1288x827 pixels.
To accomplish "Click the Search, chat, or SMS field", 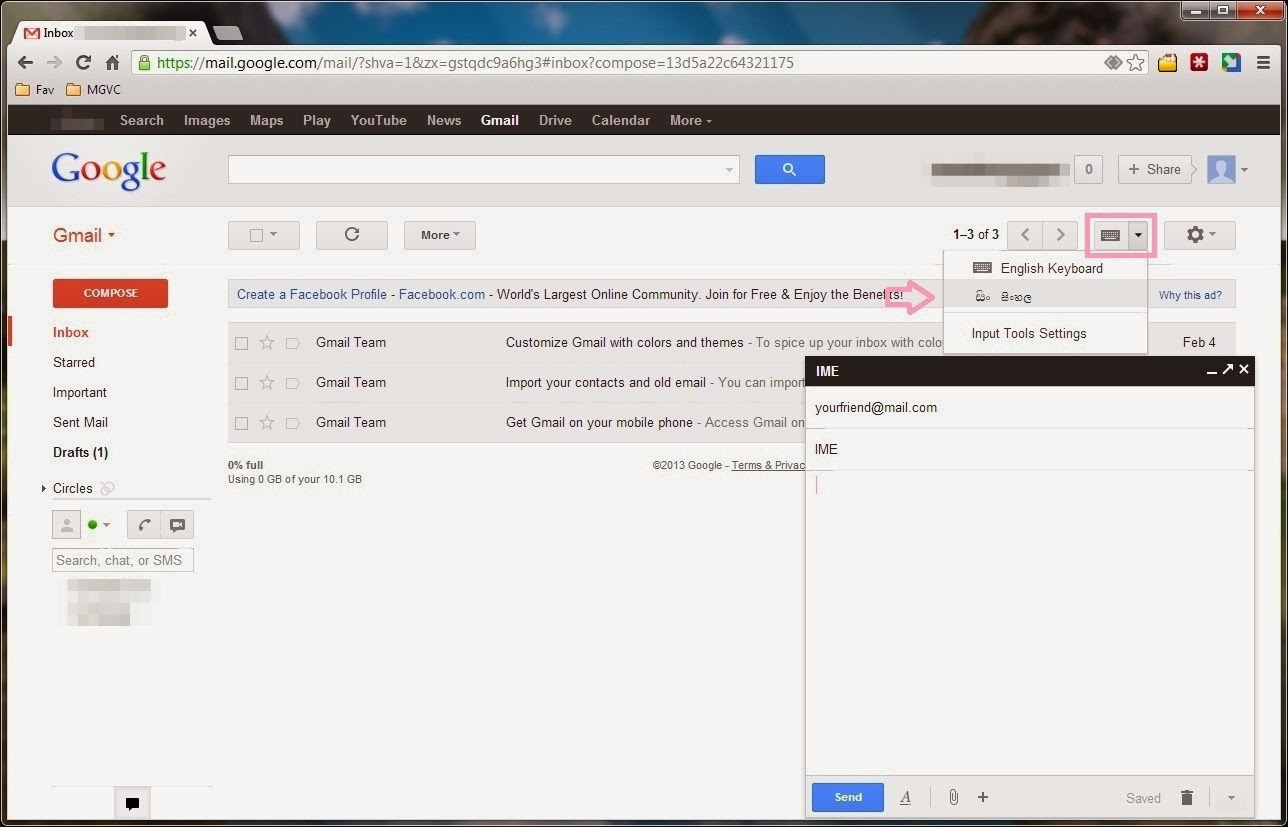I will [x=122, y=559].
